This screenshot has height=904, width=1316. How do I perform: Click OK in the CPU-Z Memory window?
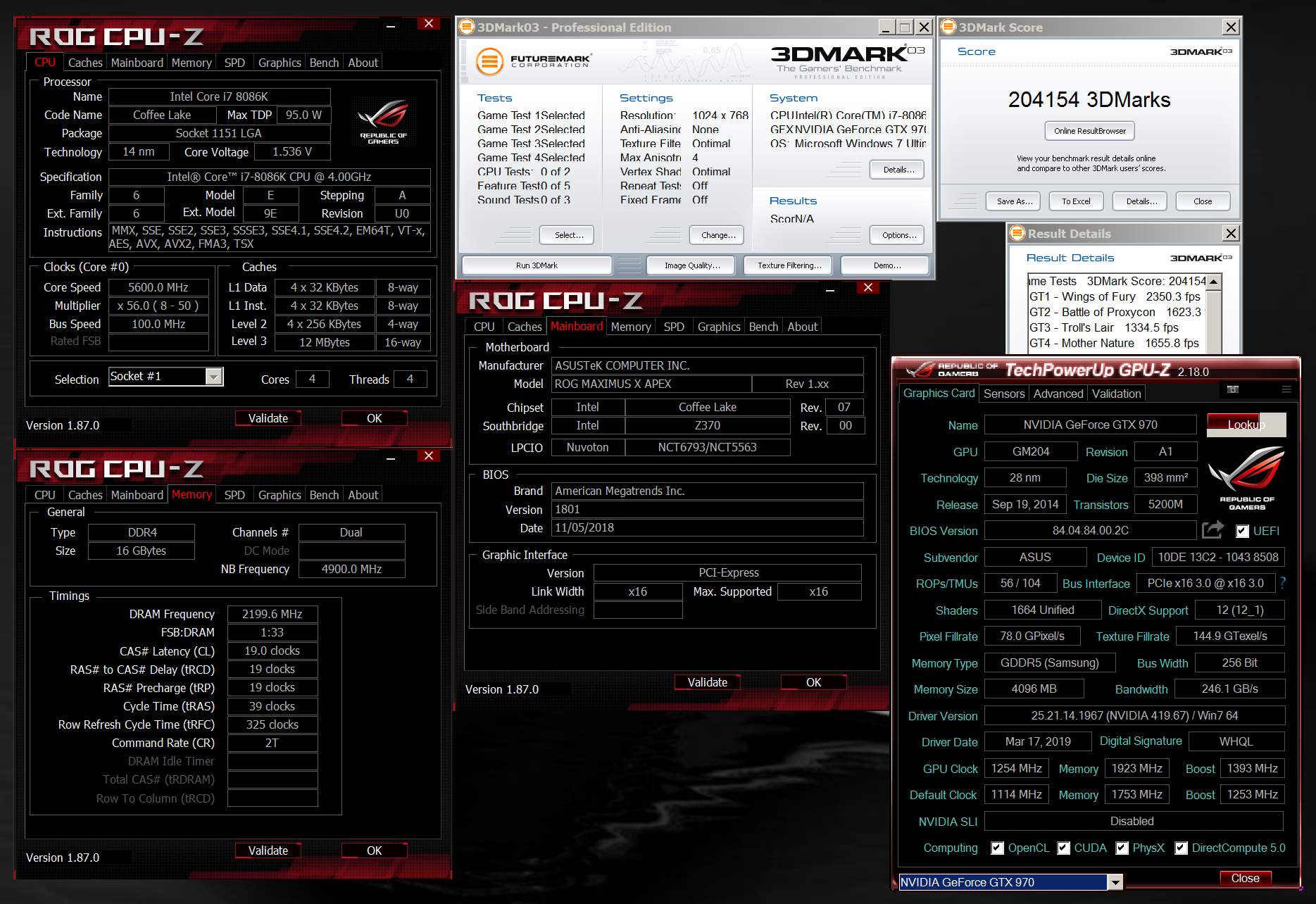(374, 850)
